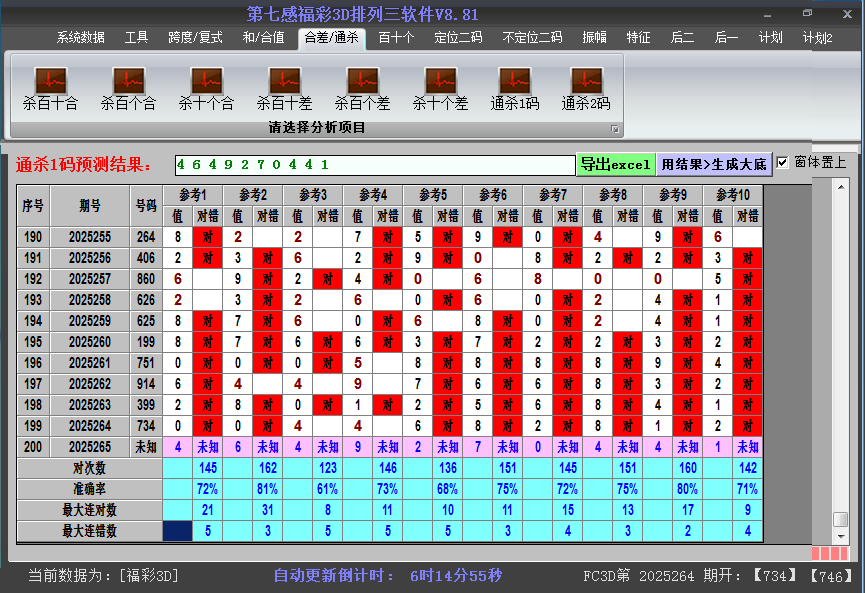Open the 跨度/复式 tab

[195, 38]
